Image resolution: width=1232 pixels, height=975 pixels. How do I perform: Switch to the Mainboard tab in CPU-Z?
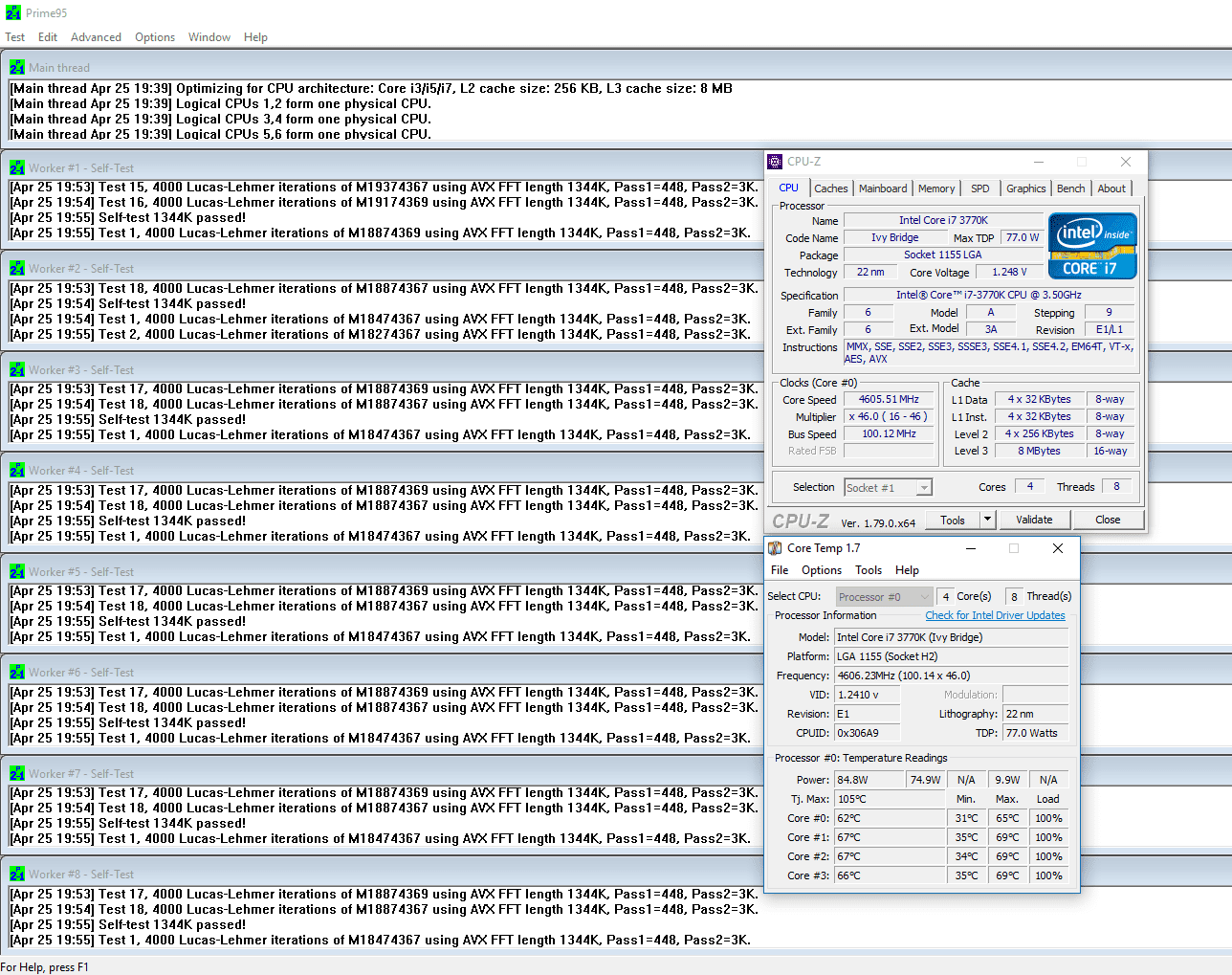[883, 188]
